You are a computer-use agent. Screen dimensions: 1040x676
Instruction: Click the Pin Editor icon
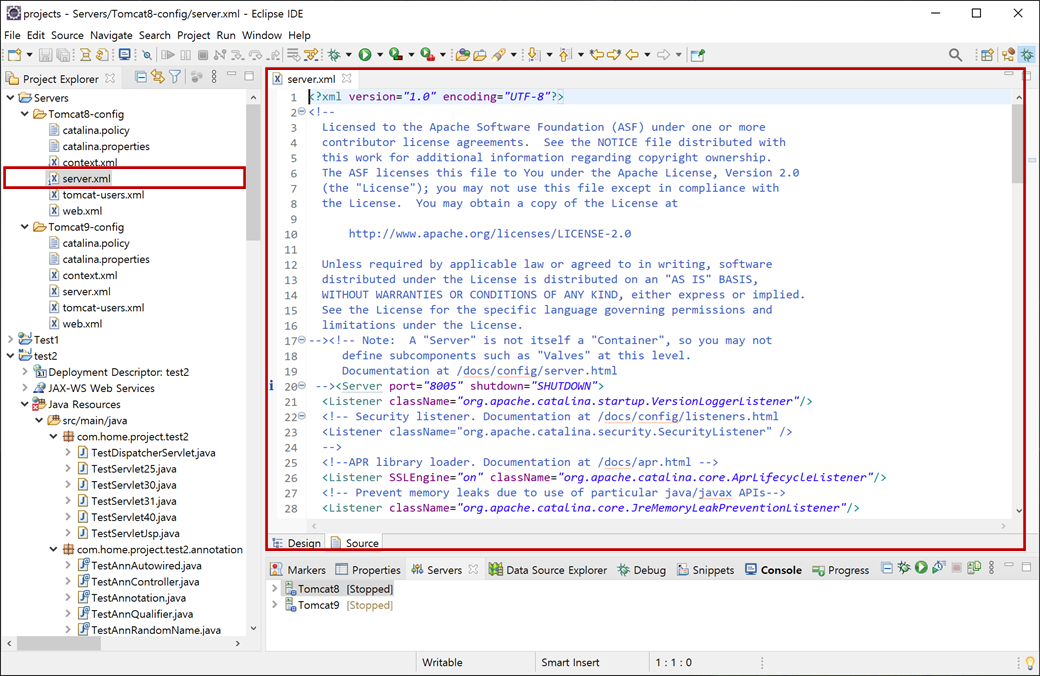pos(697,55)
